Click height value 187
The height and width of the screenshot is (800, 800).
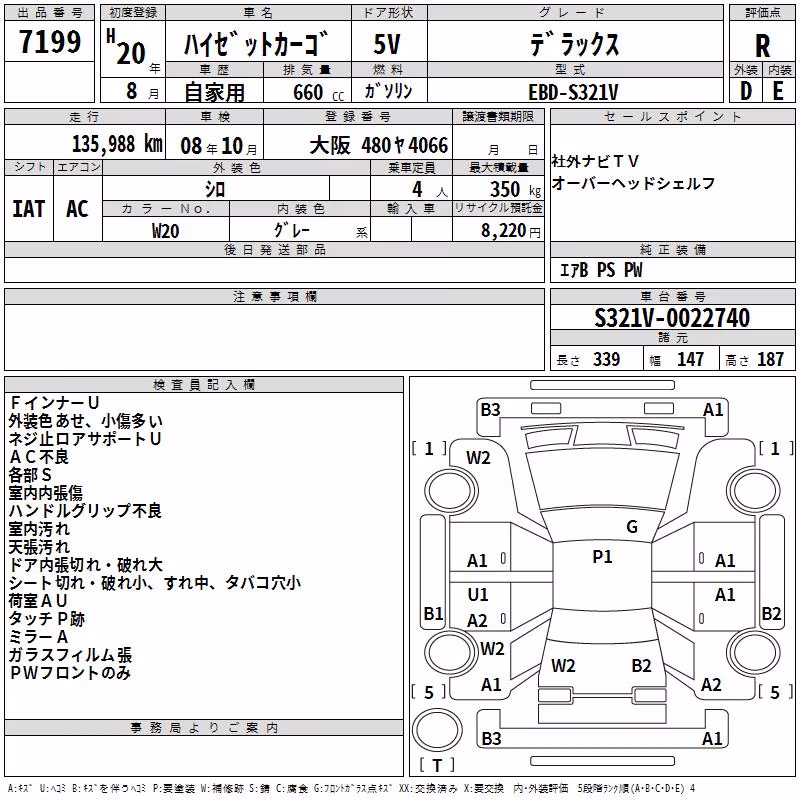coord(770,360)
